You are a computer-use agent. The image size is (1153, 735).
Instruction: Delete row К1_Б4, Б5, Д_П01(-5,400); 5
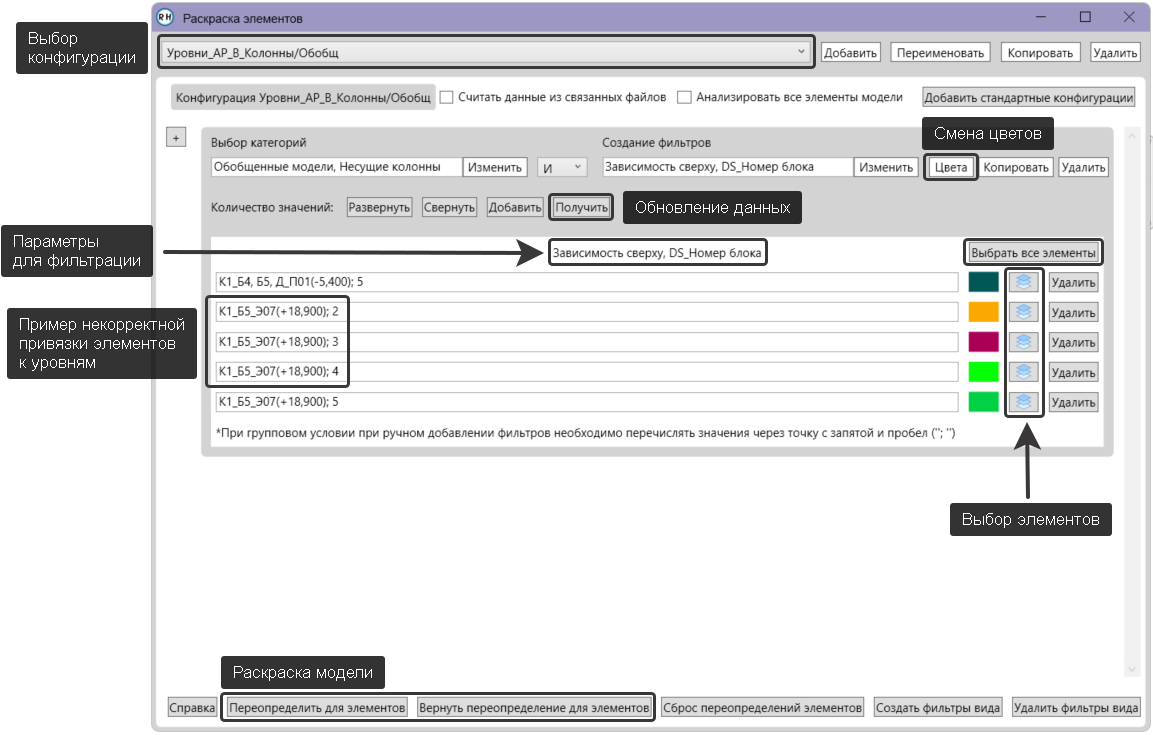(x=1074, y=282)
